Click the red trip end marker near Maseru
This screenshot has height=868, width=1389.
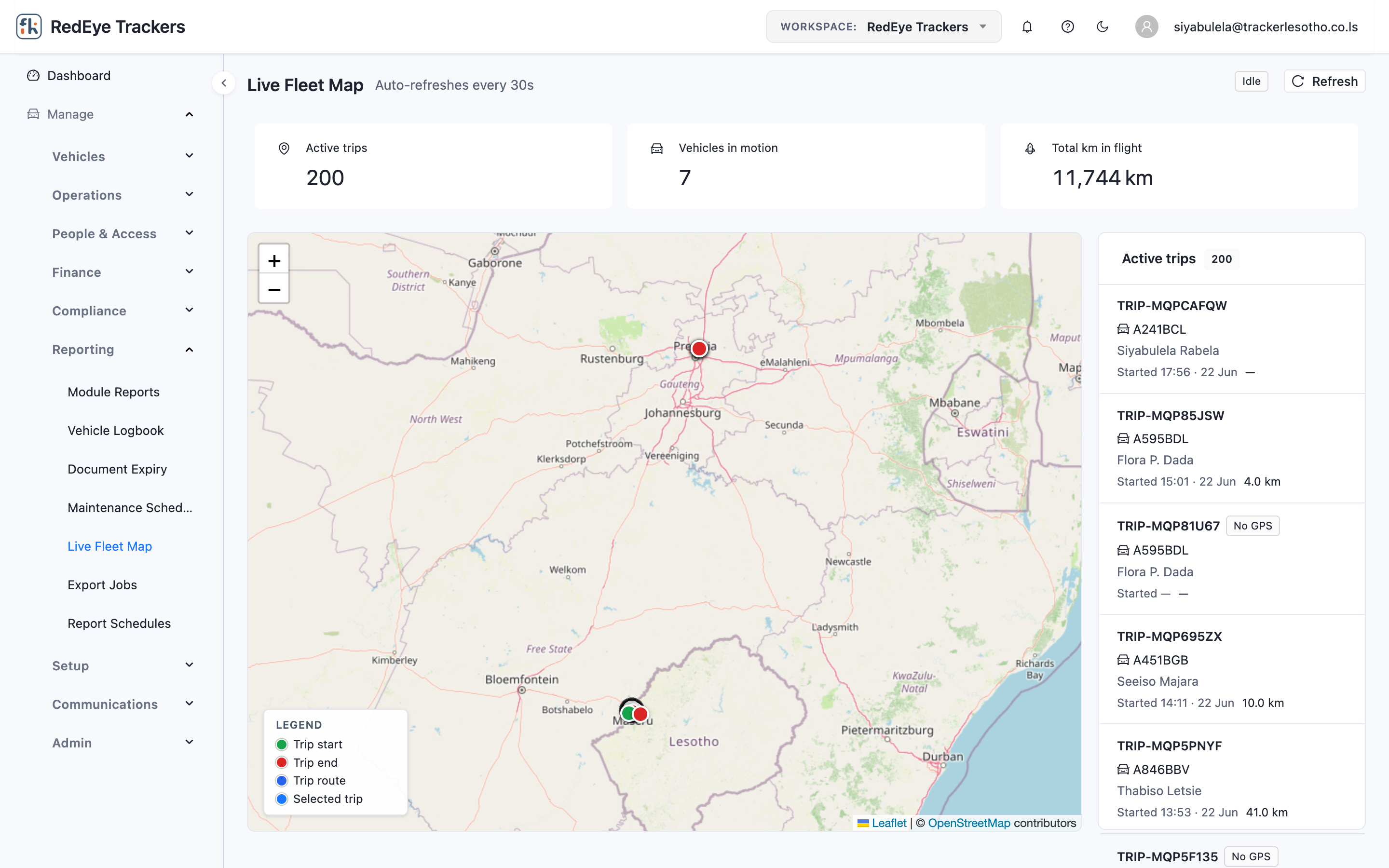[640, 714]
